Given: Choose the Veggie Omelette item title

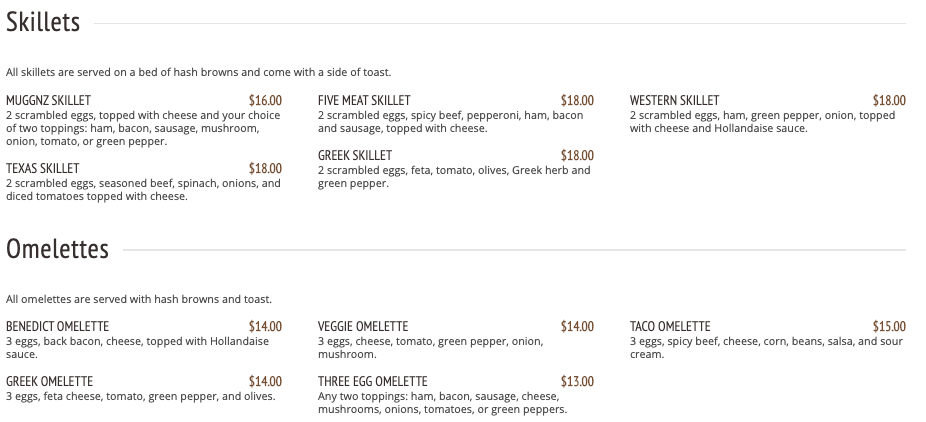Looking at the screenshot, I should (x=363, y=327).
